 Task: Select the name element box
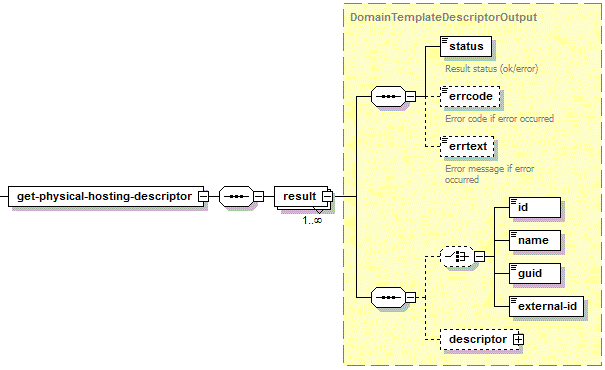(x=535, y=240)
